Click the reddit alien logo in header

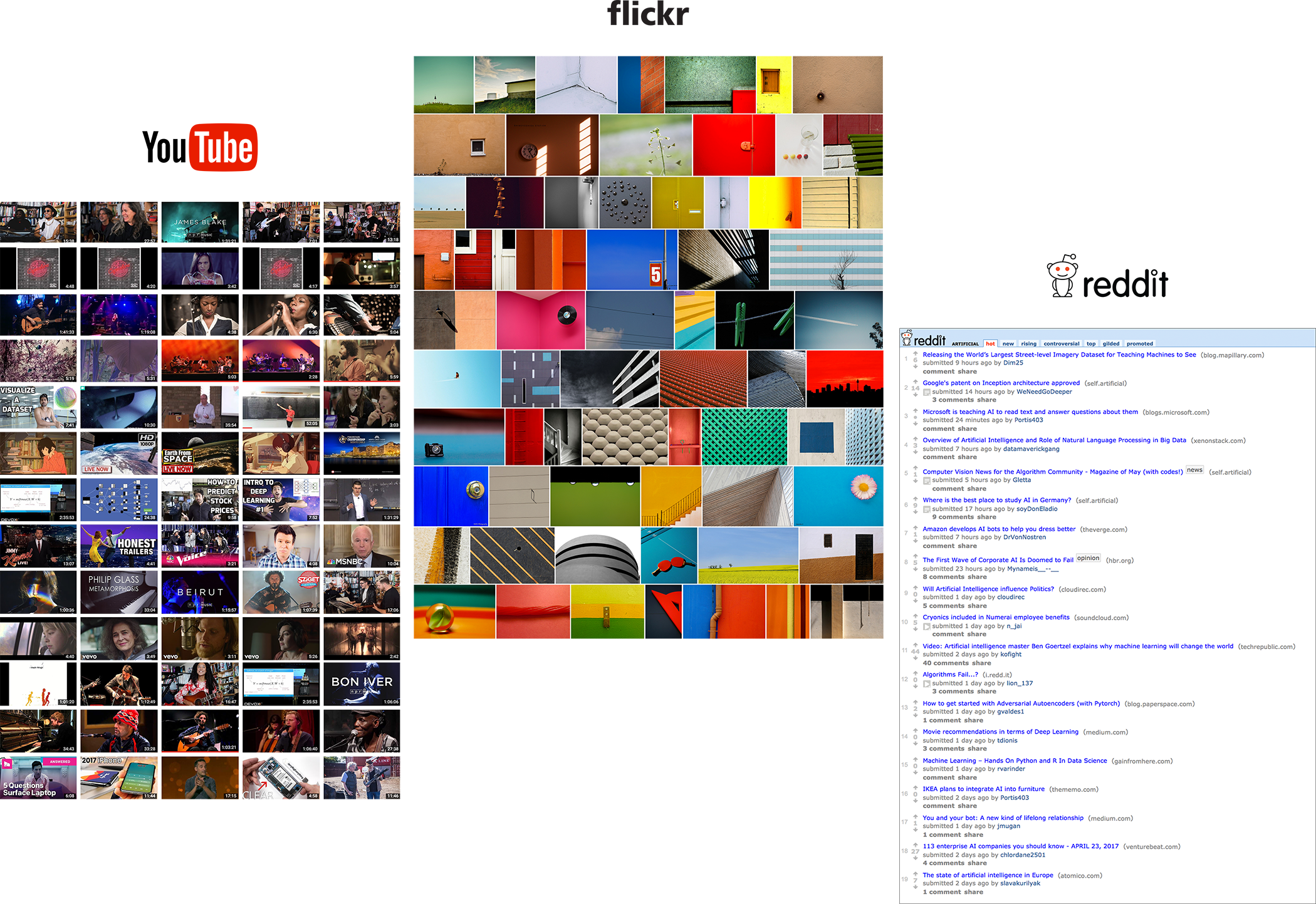[907, 338]
